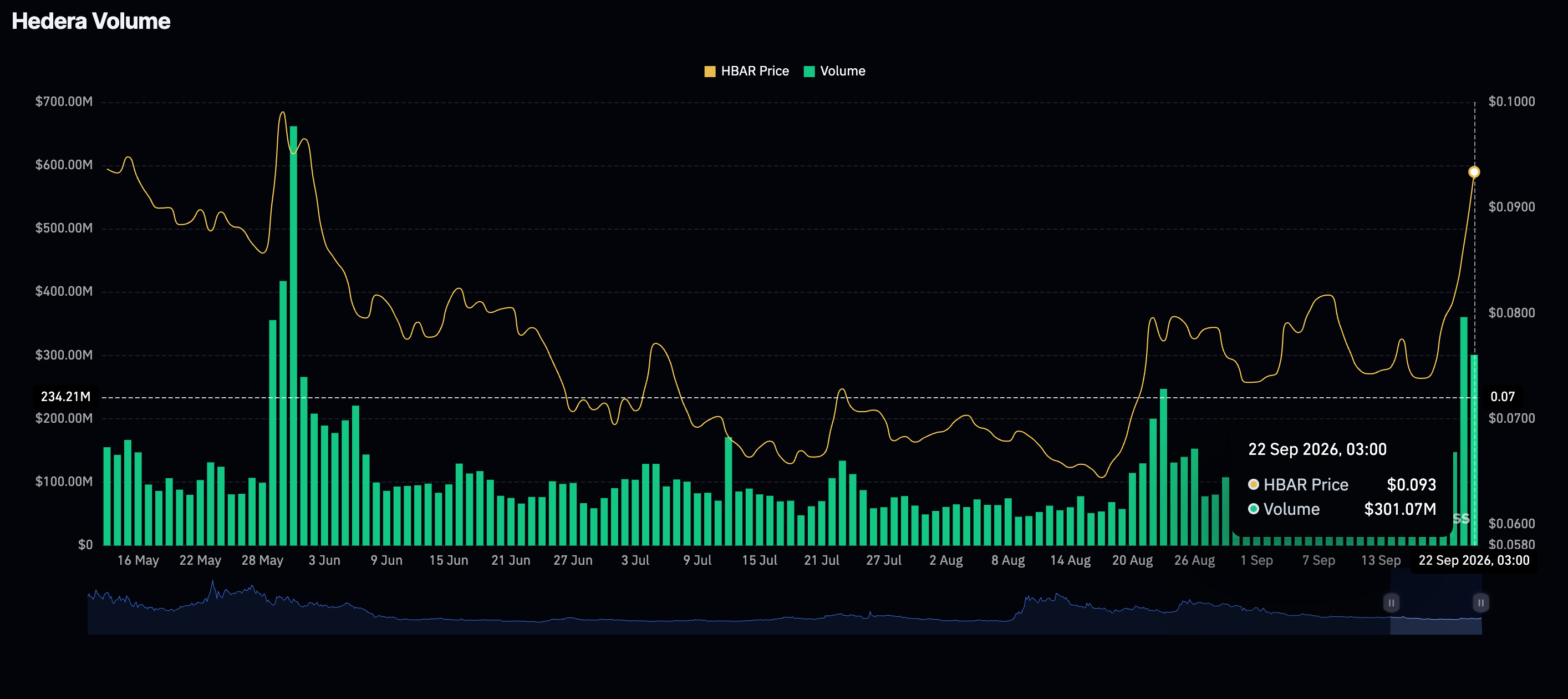Grab the left range slider handle
The width and height of the screenshot is (1568, 699).
(1391, 603)
